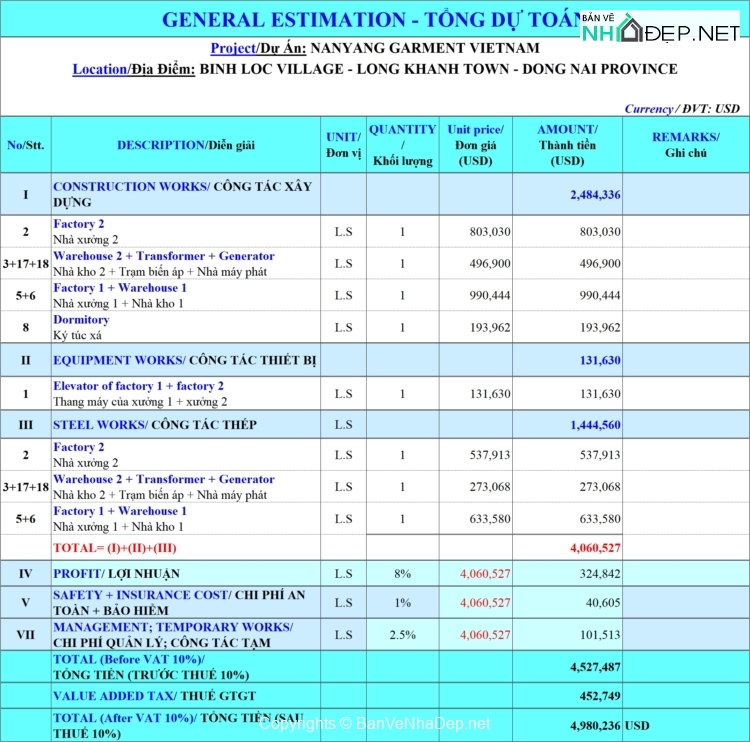This screenshot has height=742, width=750.
Task: Click the Project name Nanyang Garment Vietnam line
Action: pyautogui.click(x=374, y=48)
